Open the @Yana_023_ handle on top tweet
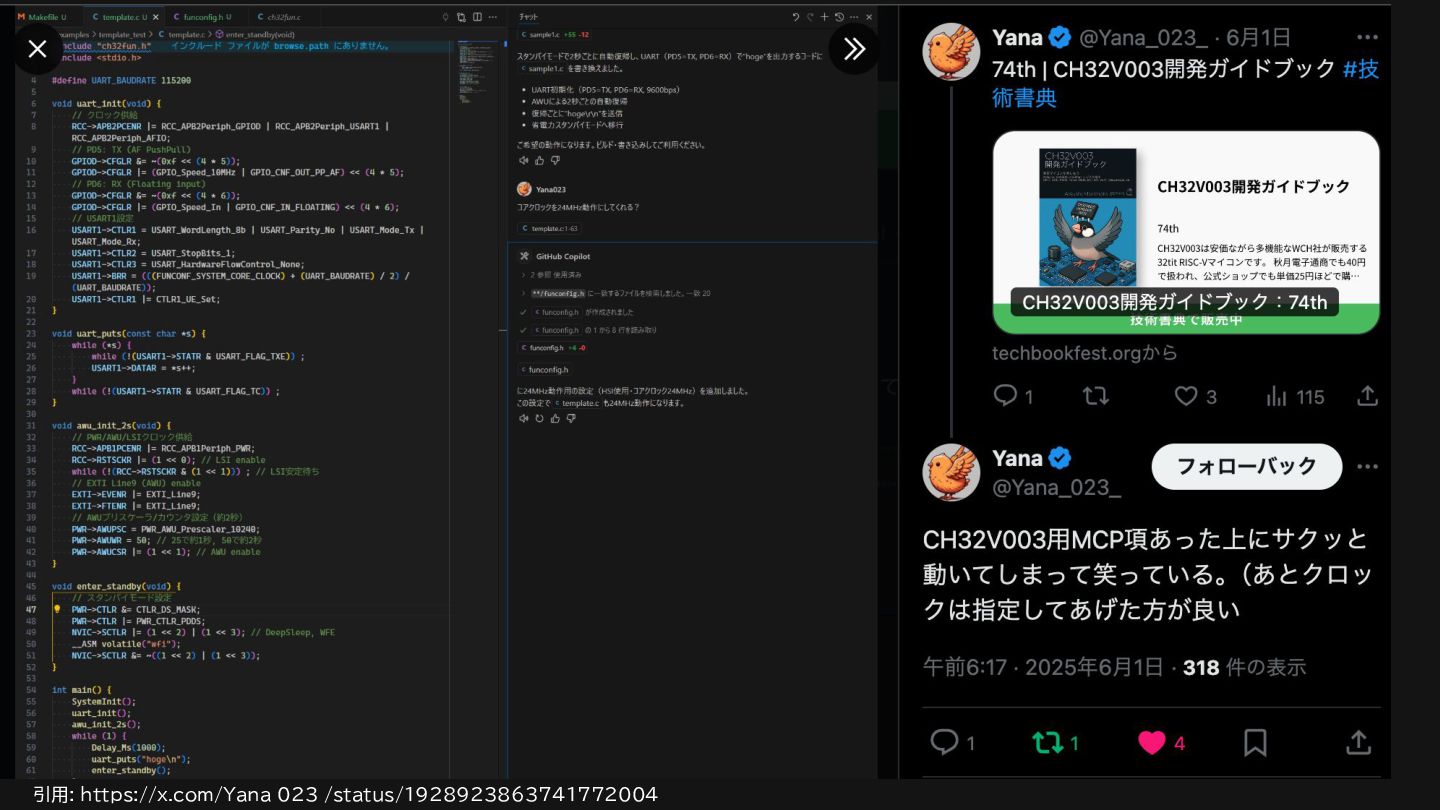The width and height of the screenshot is (1440, 810). 1144,38
